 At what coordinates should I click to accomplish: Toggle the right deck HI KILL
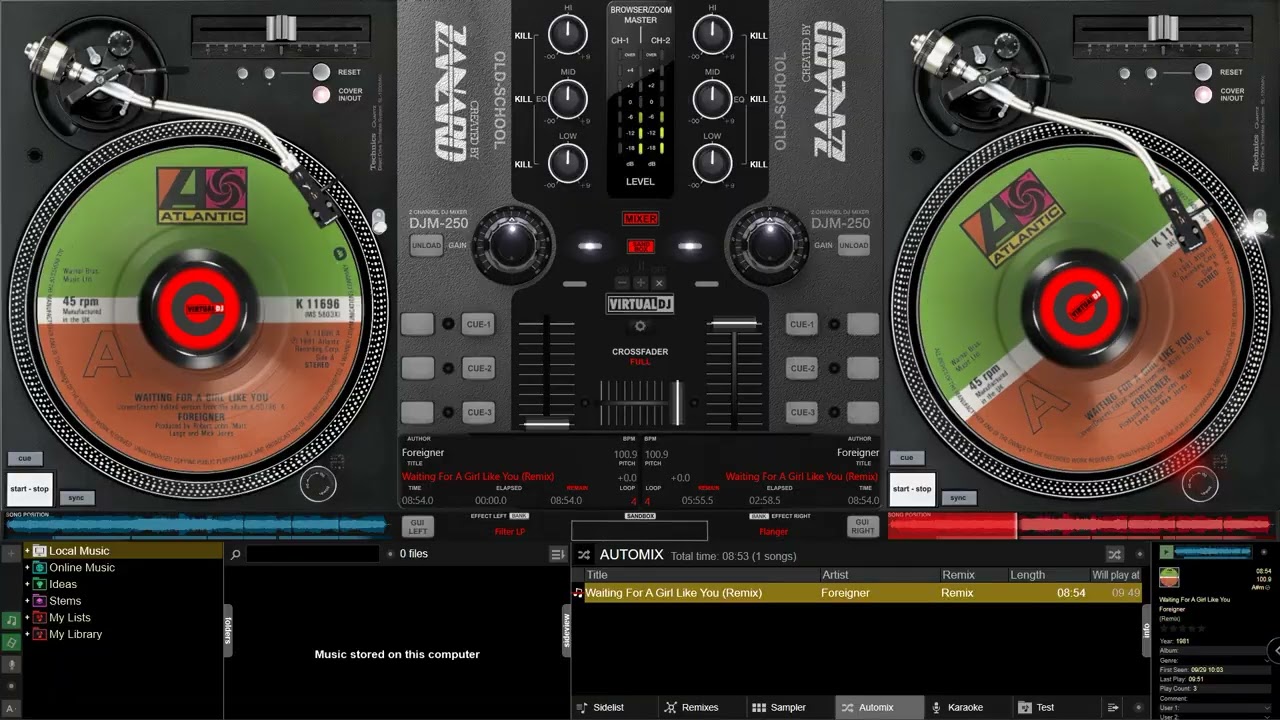click(x=759, y=35)
